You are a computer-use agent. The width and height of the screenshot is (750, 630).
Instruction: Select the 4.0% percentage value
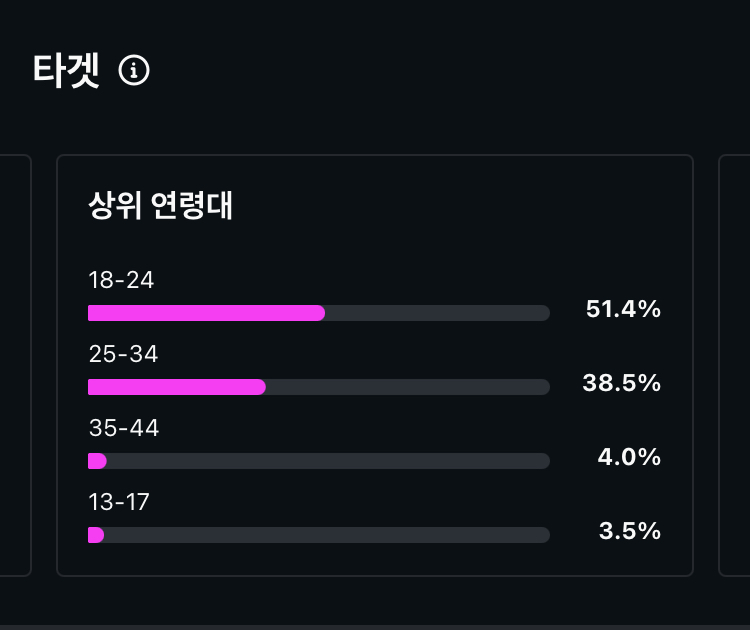[629, 457]
